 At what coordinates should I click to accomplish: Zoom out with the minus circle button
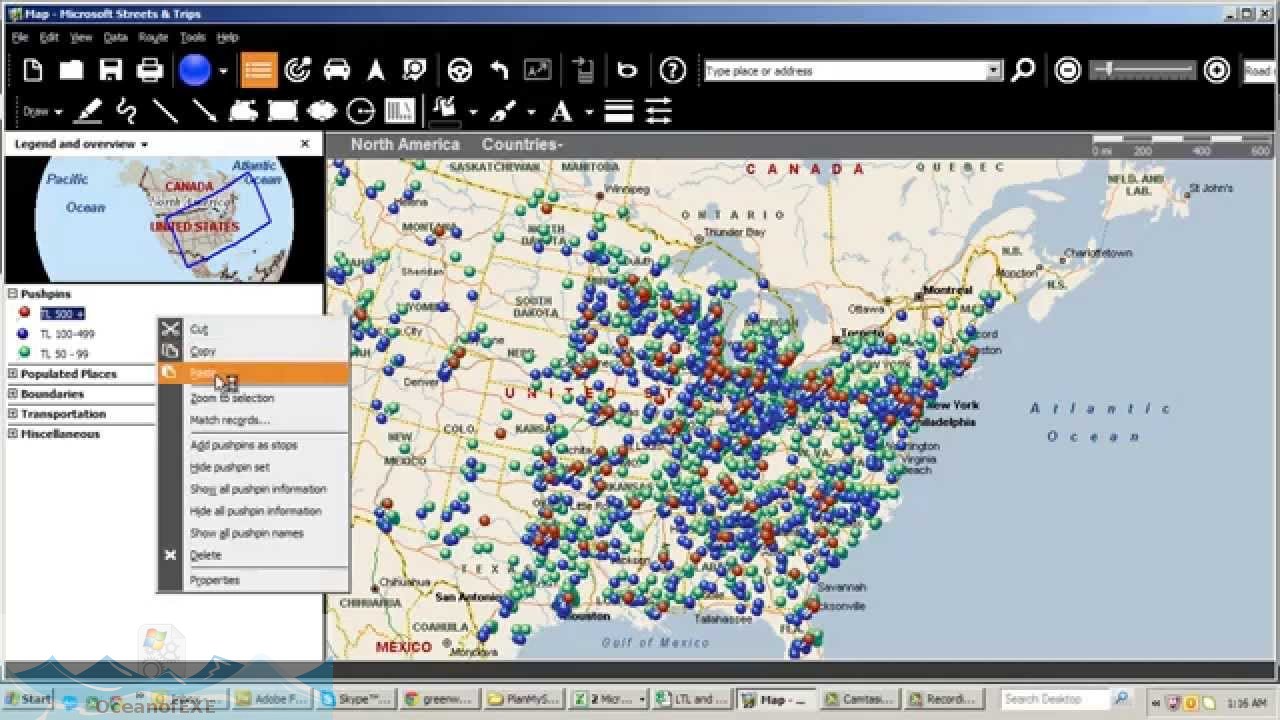[x=1068, y=70]
